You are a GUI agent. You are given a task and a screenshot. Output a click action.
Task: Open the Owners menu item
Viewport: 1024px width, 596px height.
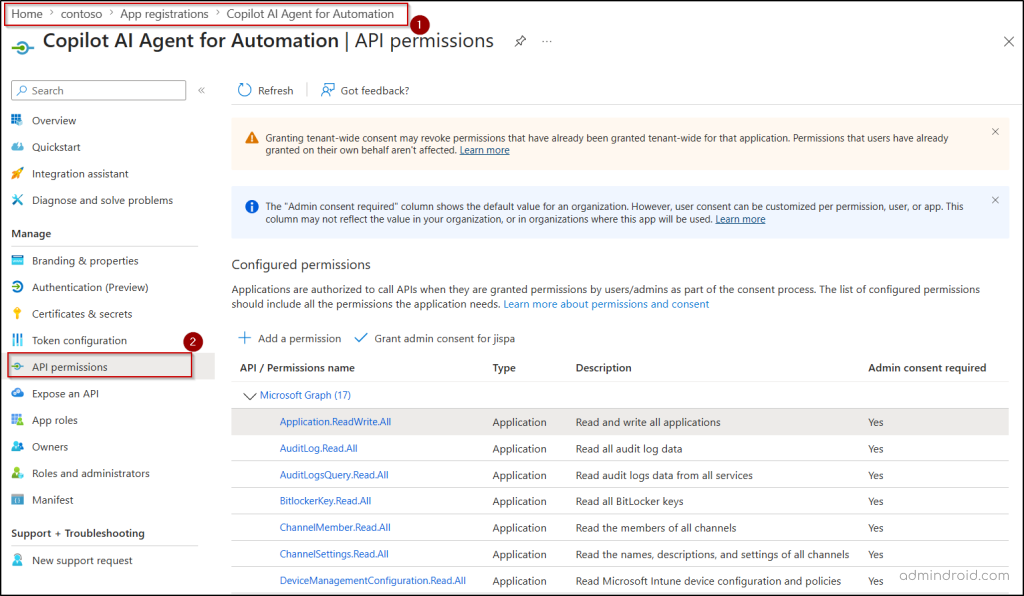click(x=50, y=447)
